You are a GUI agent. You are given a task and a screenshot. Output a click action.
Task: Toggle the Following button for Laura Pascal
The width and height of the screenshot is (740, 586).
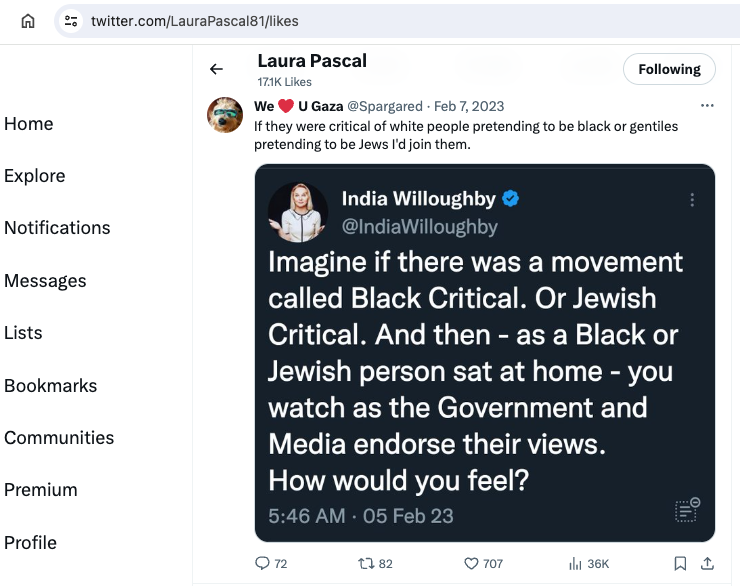click(669, 69)
